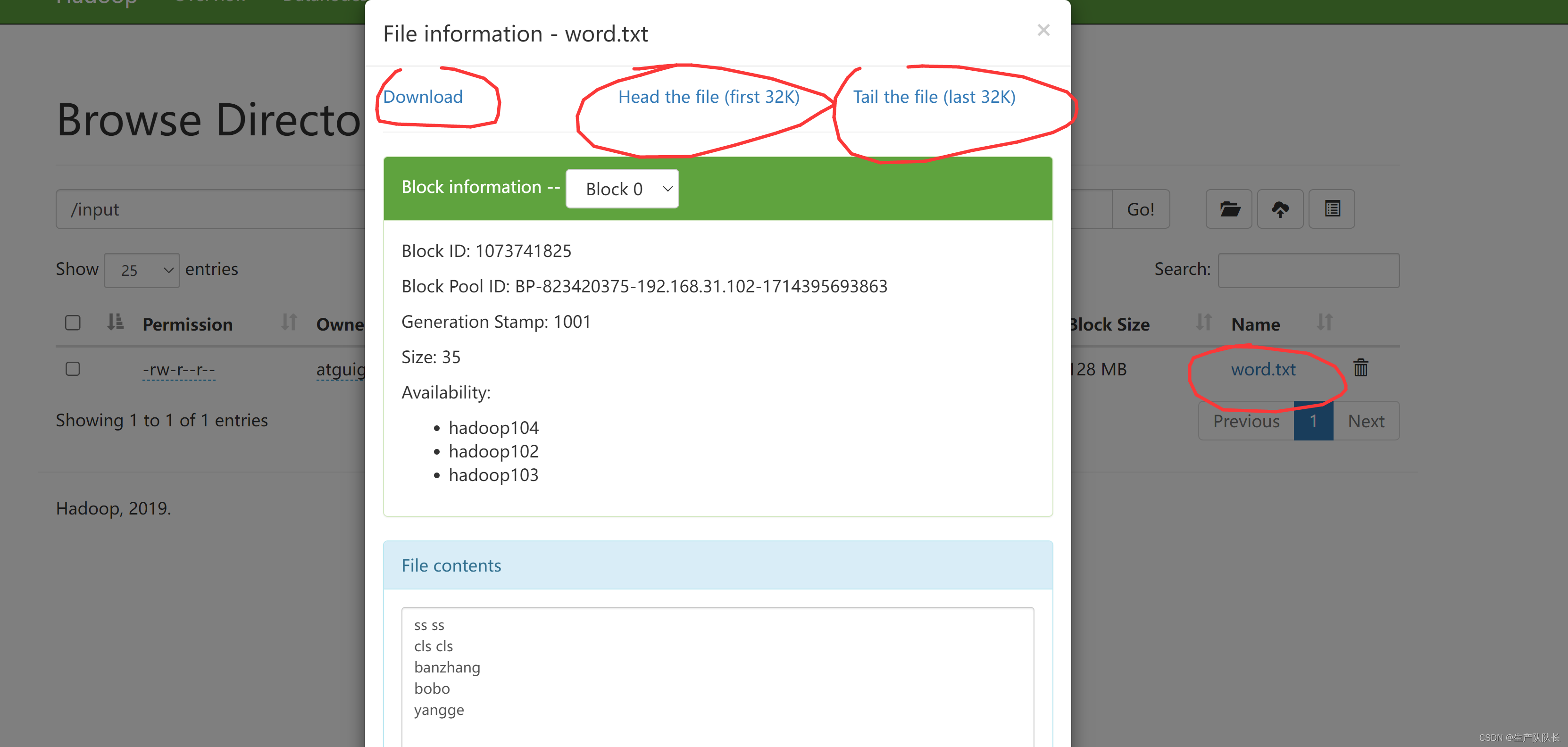1568x747 pixels.
Task: Sort by the Name column arrows
Action: click(1325, 322)
